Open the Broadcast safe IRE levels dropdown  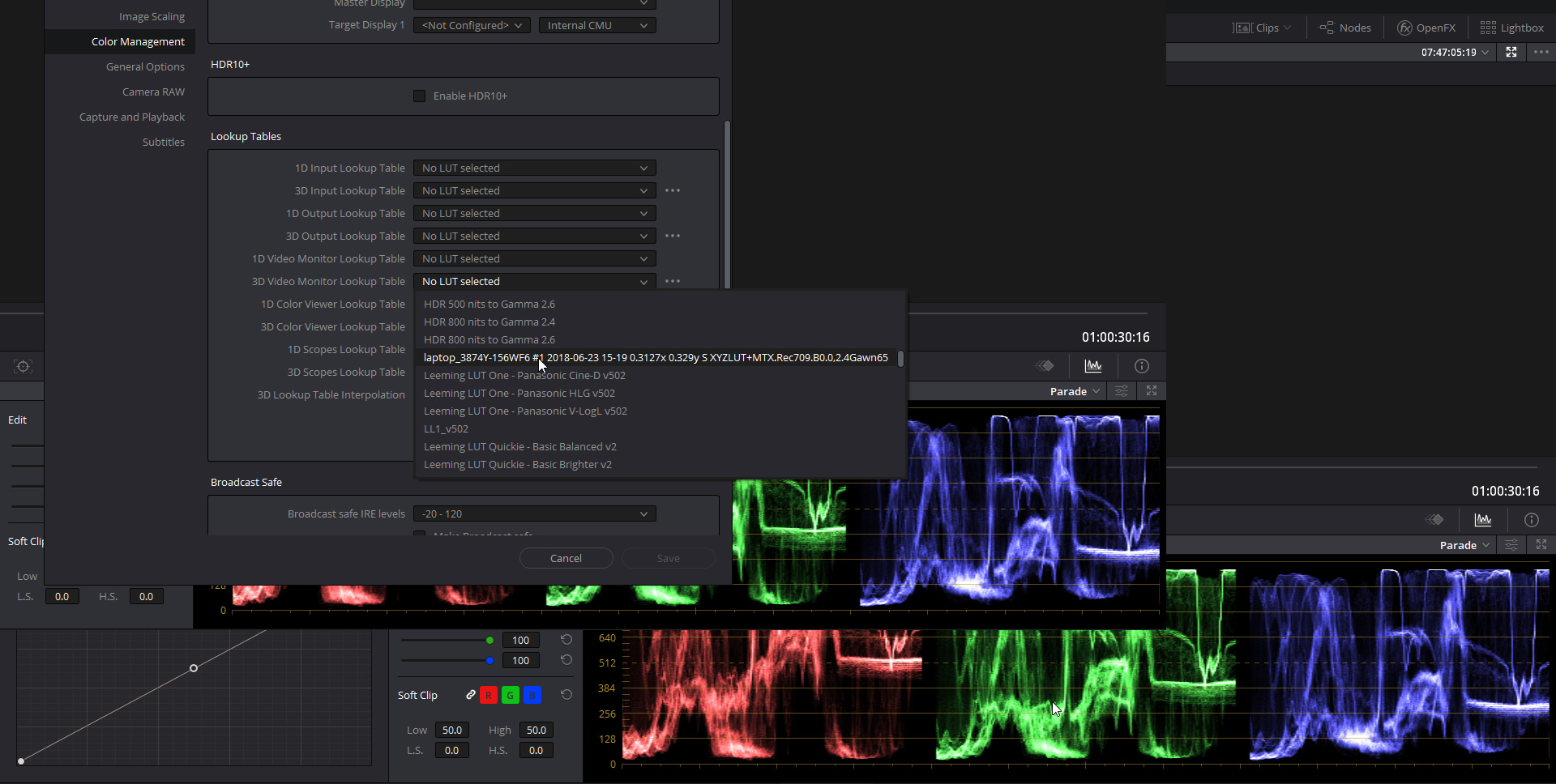(535, 513)
